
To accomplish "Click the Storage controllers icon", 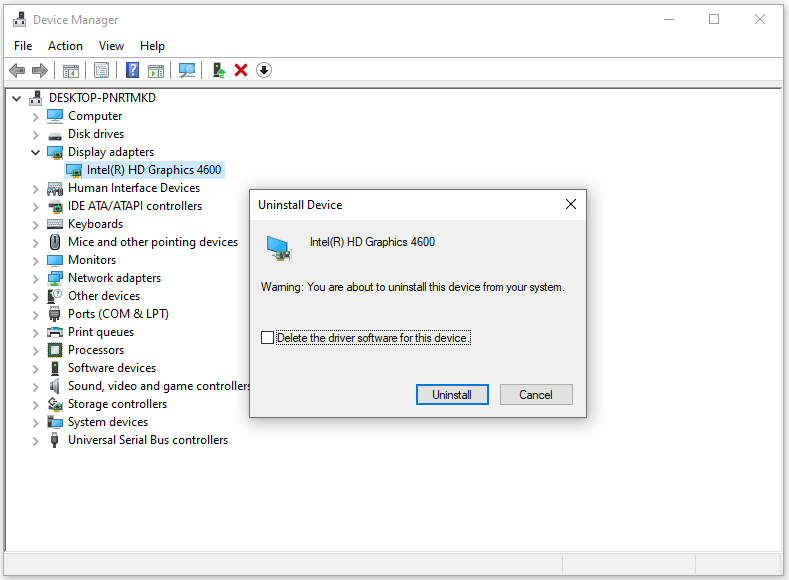I will pyautogui.click(x=55, y=404).
